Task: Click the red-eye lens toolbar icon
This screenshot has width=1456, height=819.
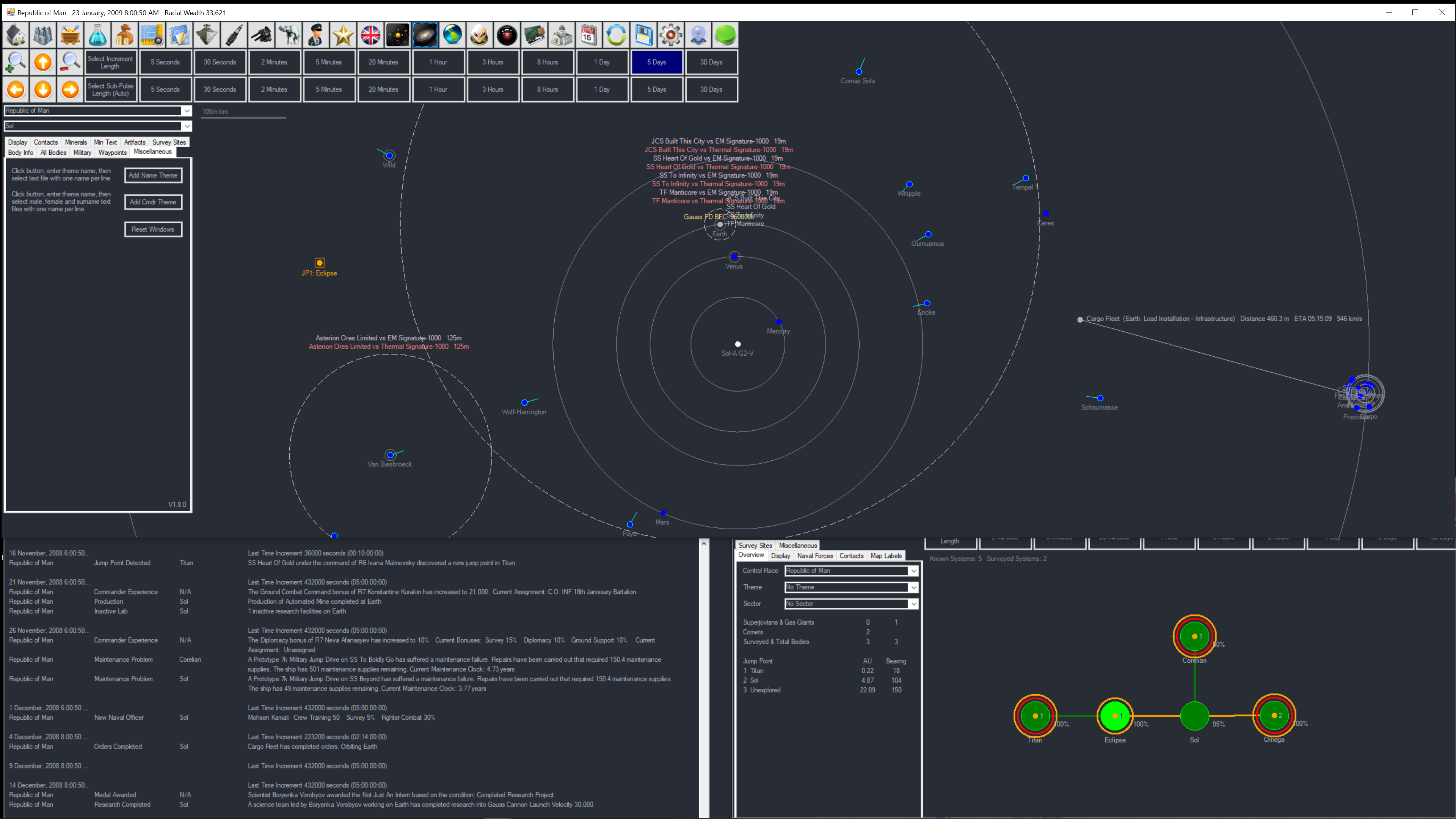Action: (x=507, y=35)
